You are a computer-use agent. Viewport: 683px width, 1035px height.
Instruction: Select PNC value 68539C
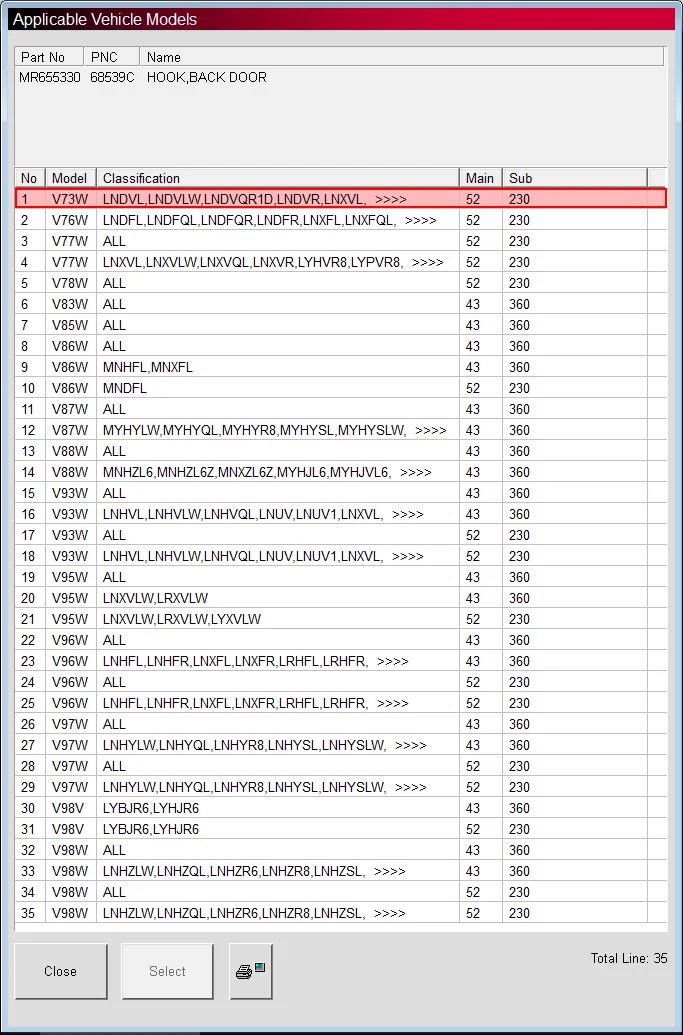tap(112, 77)
